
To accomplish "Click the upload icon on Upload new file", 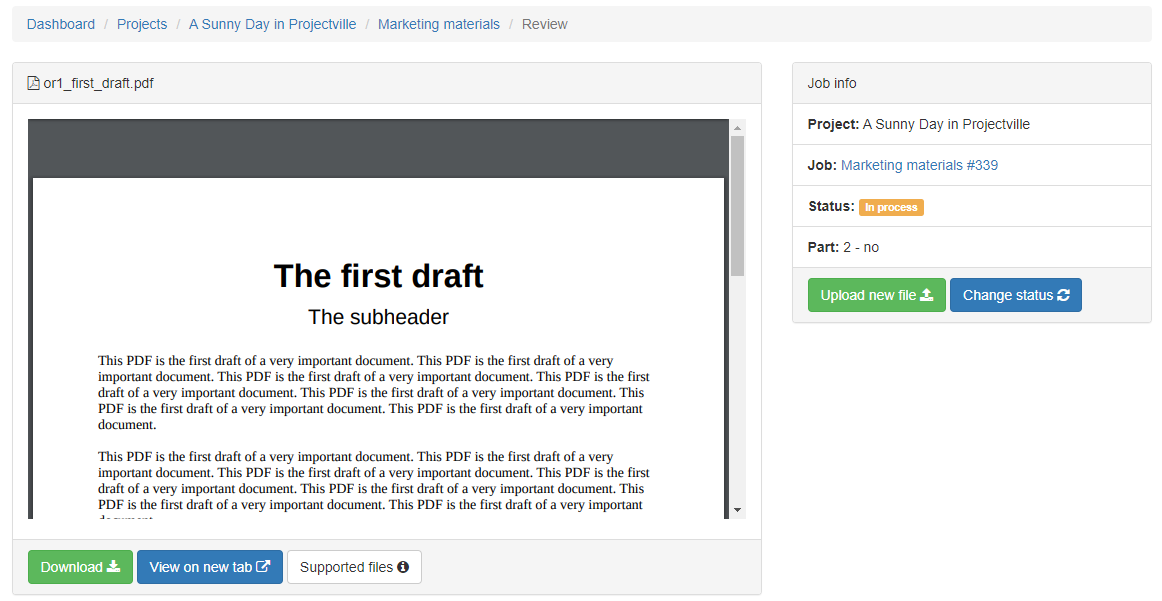I will [927, 295].
